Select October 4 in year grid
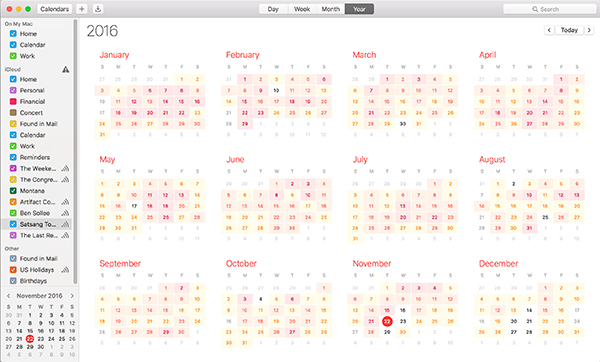The width and height of the screenshot is (600, 362). [x=261, y=299]
